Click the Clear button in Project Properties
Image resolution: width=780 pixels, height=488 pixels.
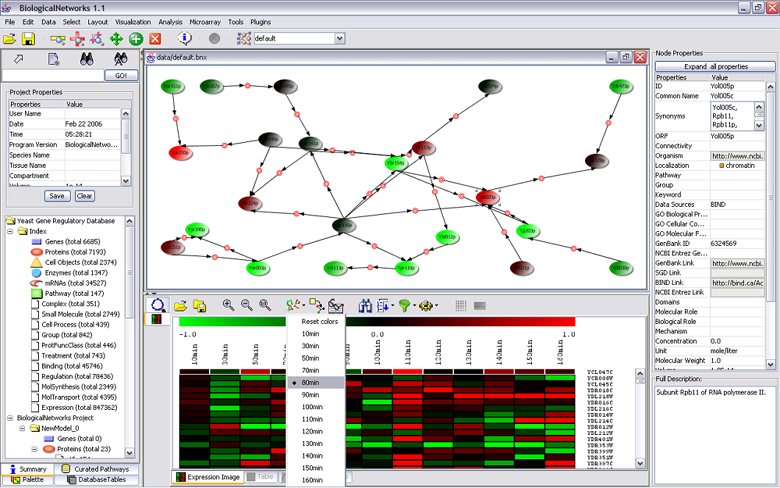[85, 196]
